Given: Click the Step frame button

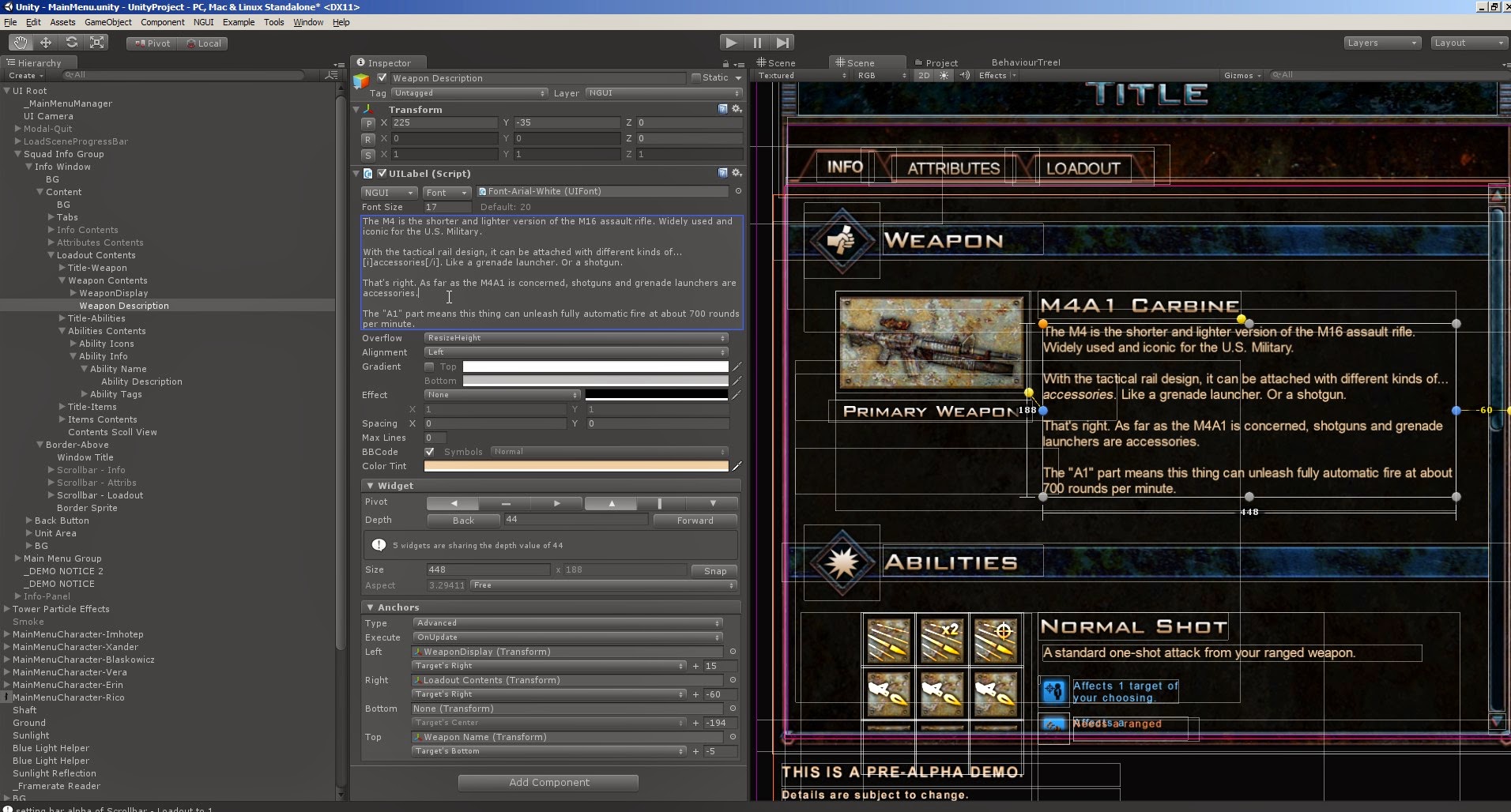Looking at the screenshot, I should pos(782,43).
